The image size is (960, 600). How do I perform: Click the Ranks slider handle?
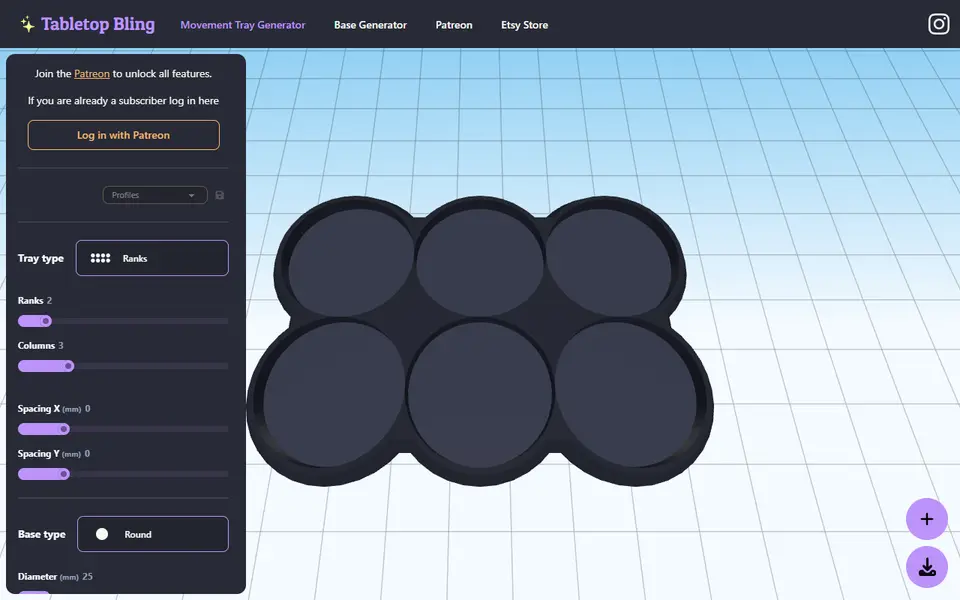point(45,321)
